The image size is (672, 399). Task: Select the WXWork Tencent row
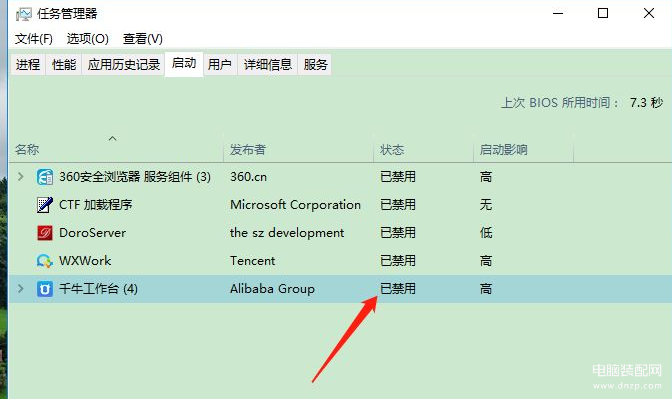pyautogui.click(x=340, y=261)
